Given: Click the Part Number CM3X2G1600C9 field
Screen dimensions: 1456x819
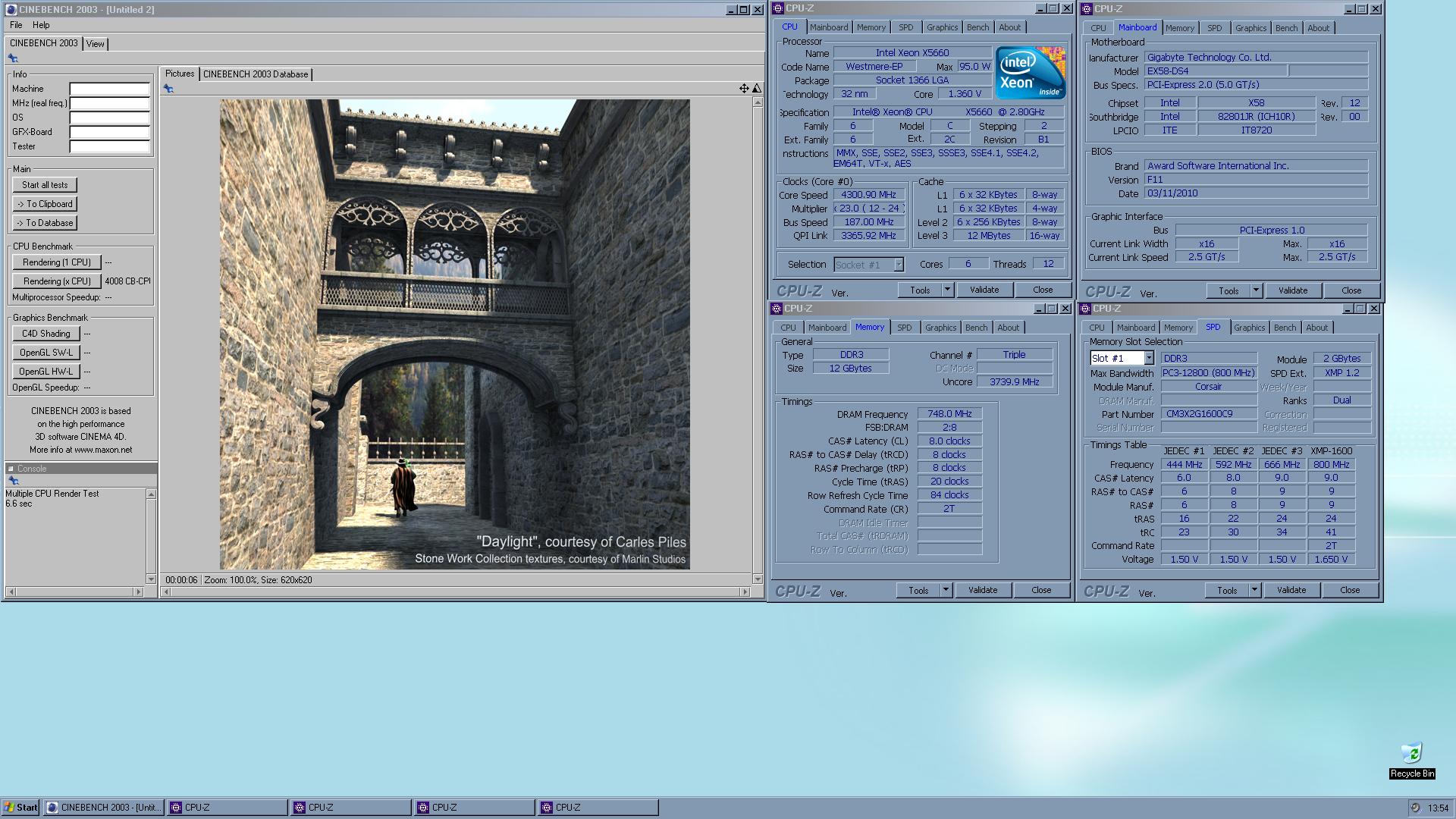Looking at the screenshot, I should (1209, 414).
